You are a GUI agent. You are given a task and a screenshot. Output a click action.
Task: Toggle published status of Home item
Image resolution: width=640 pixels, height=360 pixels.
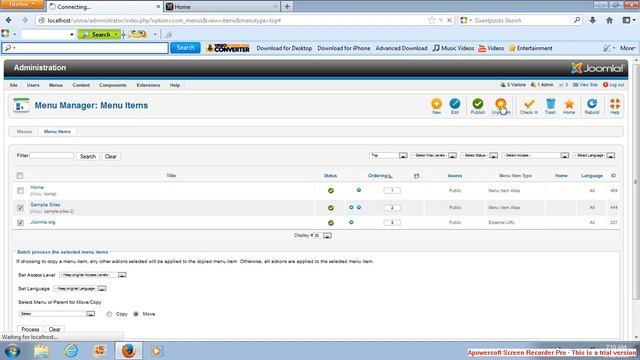click(x=331, y=191)
